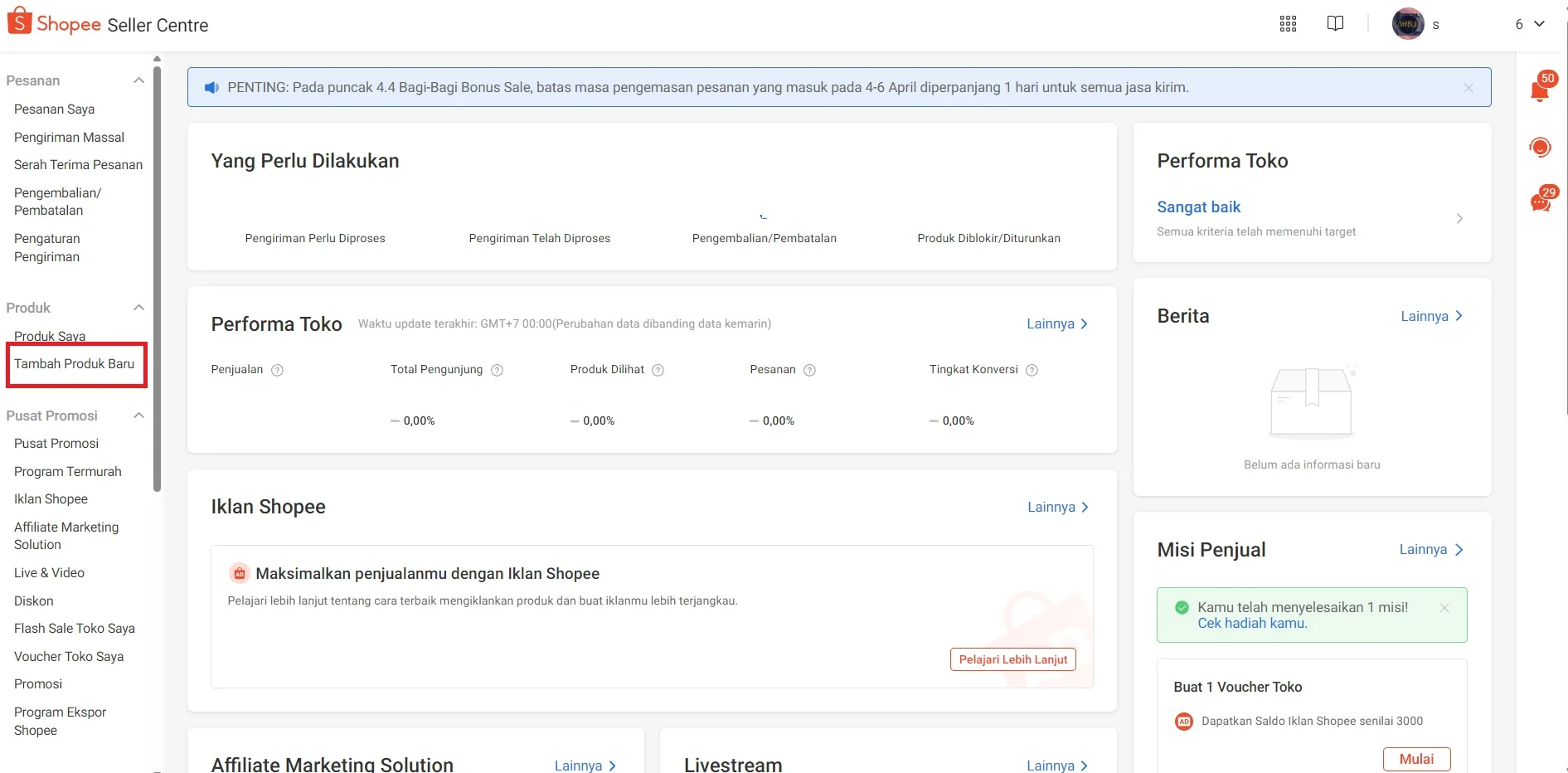Open the language dropdown showing 6
Screen dimensions: 1568x773
pos(1528,23)
